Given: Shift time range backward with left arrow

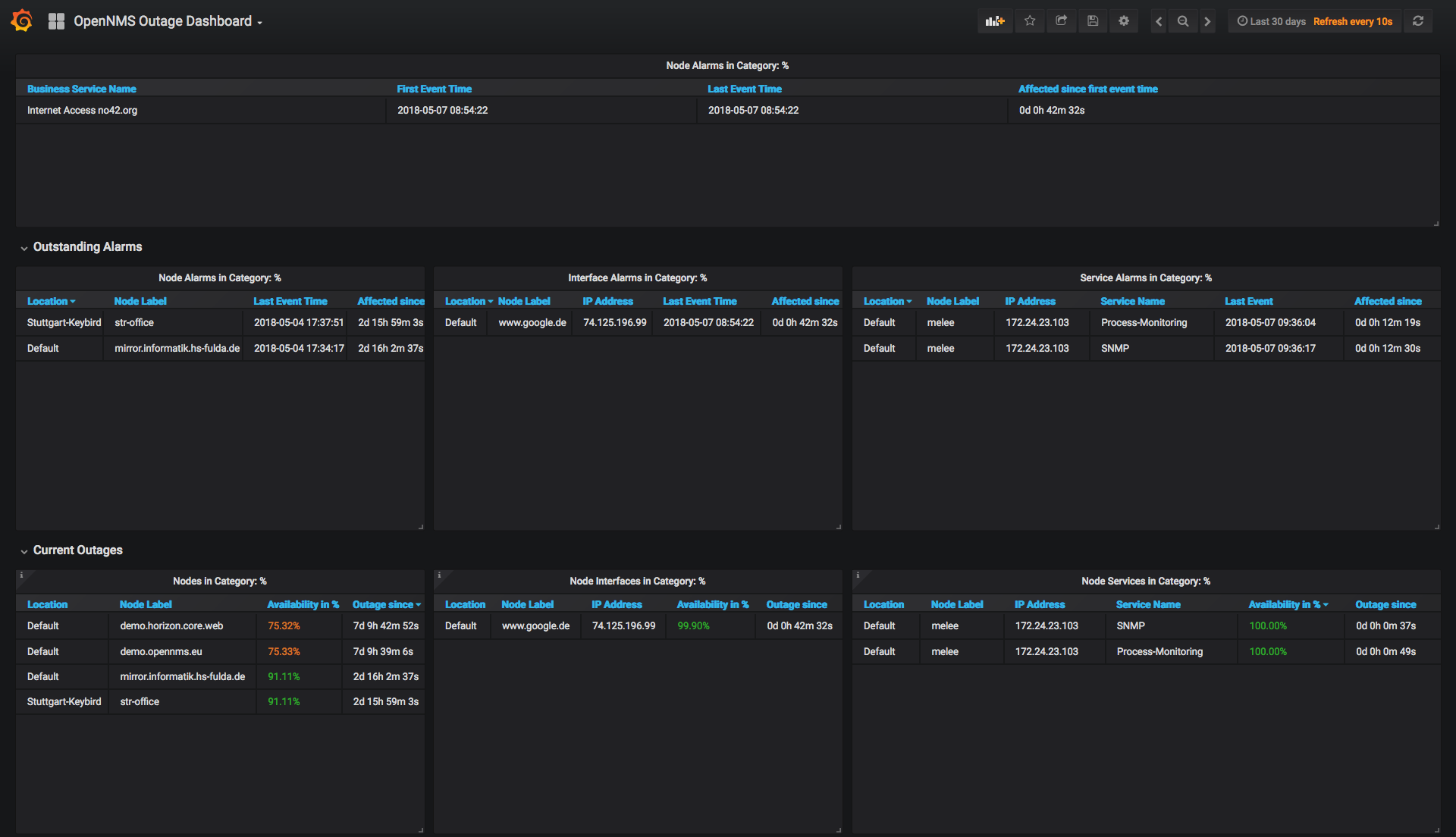Looking at the screenshot, I should [x=1158, y=21].
